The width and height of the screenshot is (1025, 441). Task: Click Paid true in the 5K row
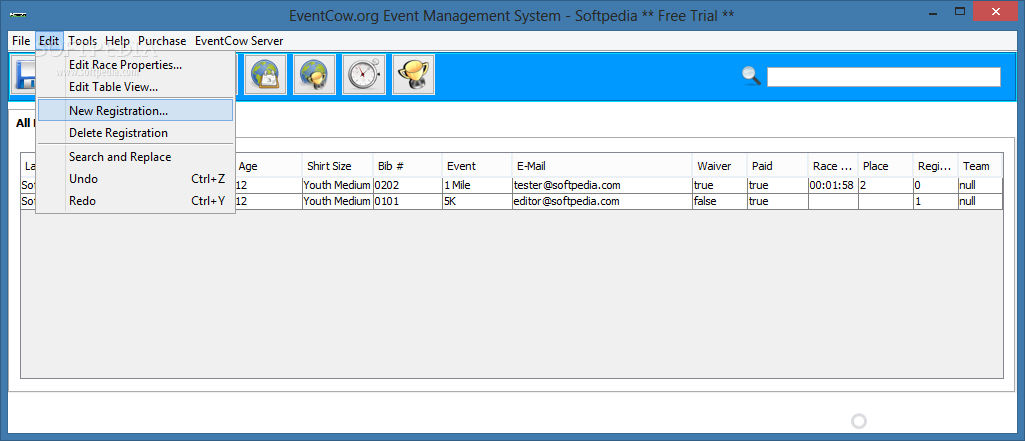[x=777, y=201]
